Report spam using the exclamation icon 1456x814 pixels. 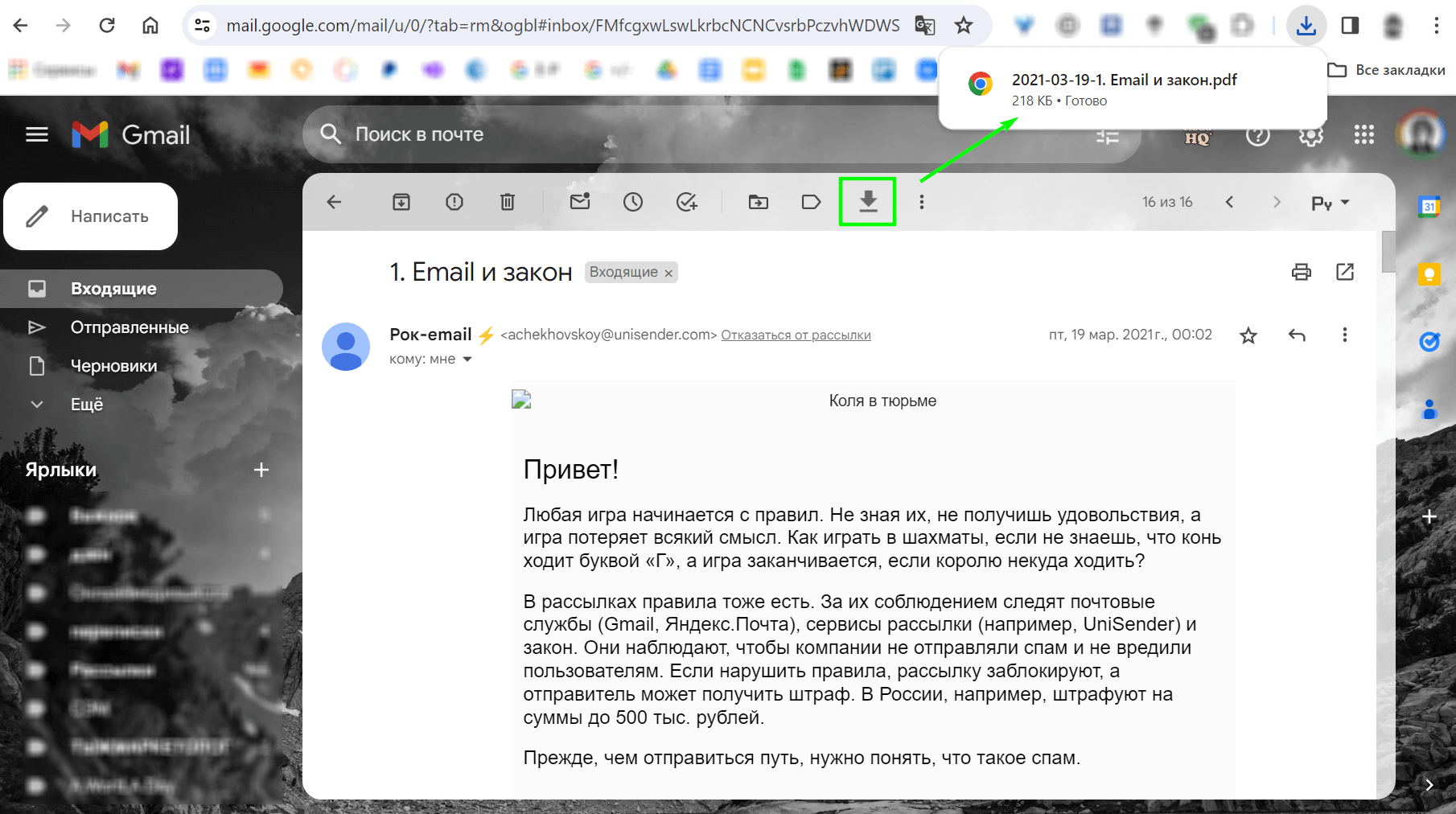(454, 202)
